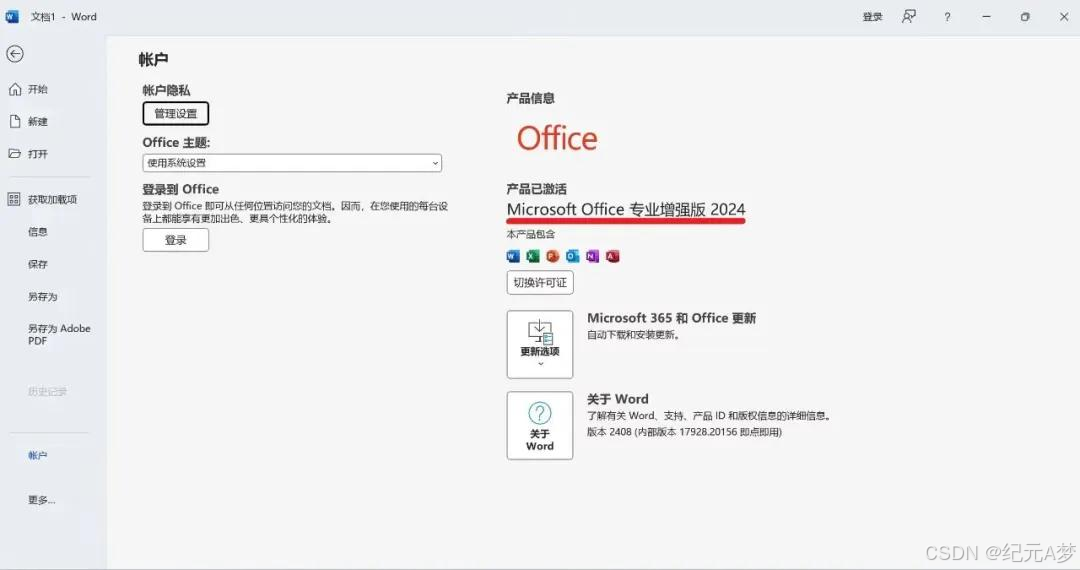Click 保存 in the sidebar
Screen dimensions: 1080x570
pyautogui.click(x=38, y=264)
